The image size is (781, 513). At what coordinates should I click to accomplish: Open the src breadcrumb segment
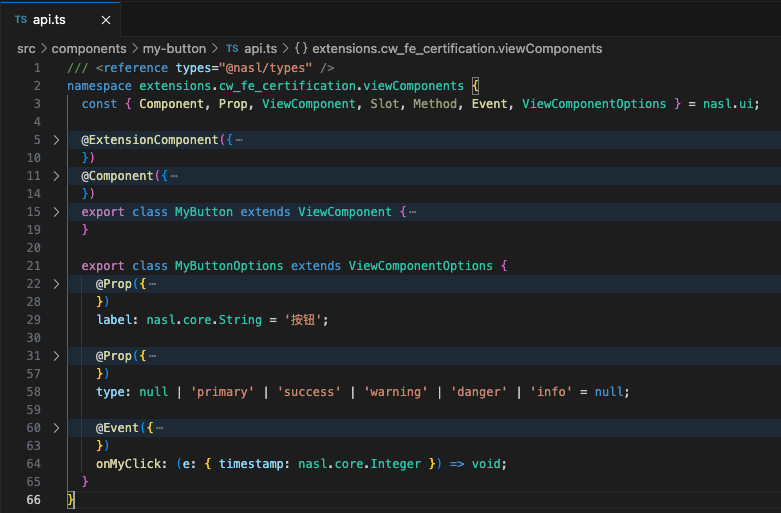27,48
